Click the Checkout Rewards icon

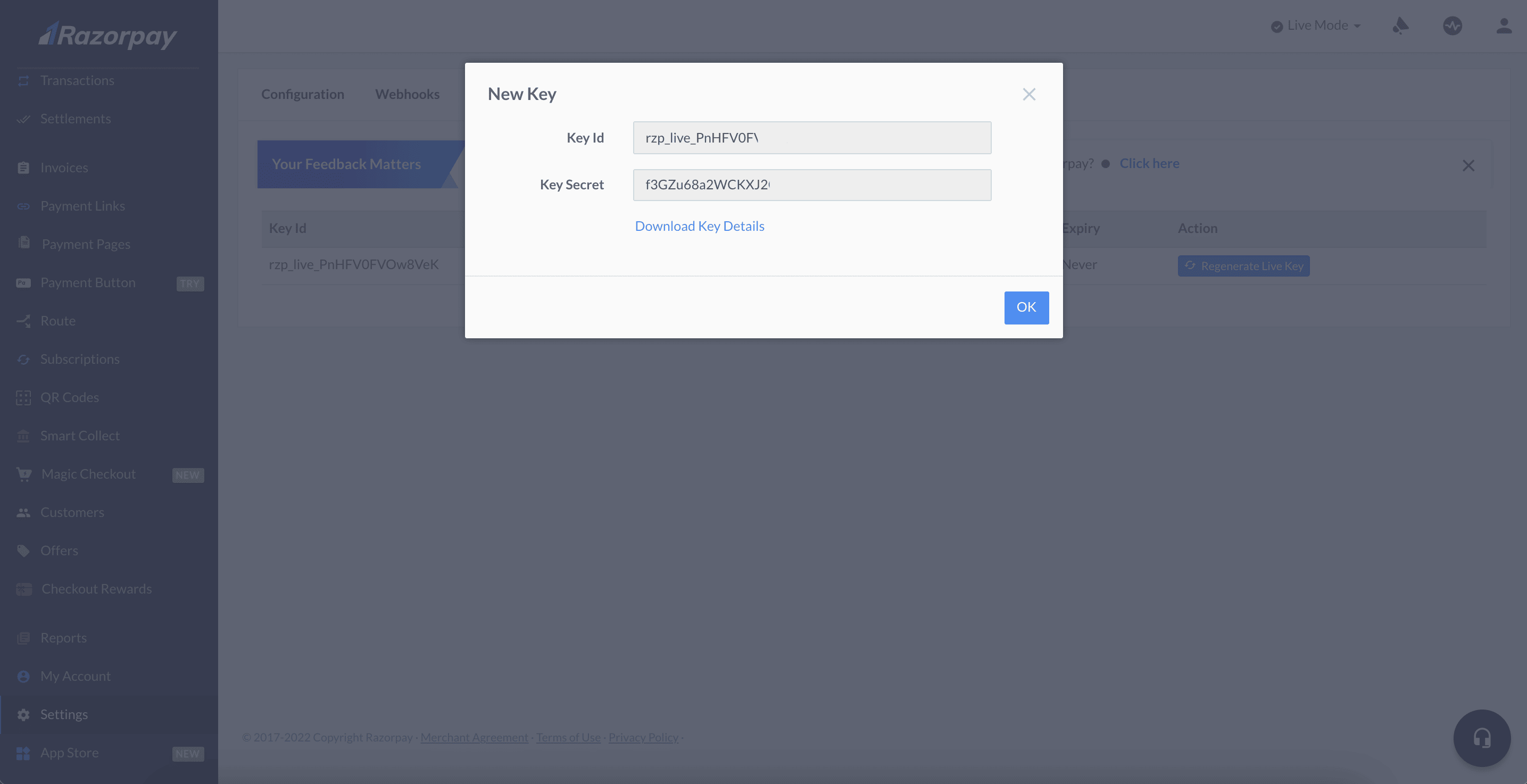pos(24,589)
